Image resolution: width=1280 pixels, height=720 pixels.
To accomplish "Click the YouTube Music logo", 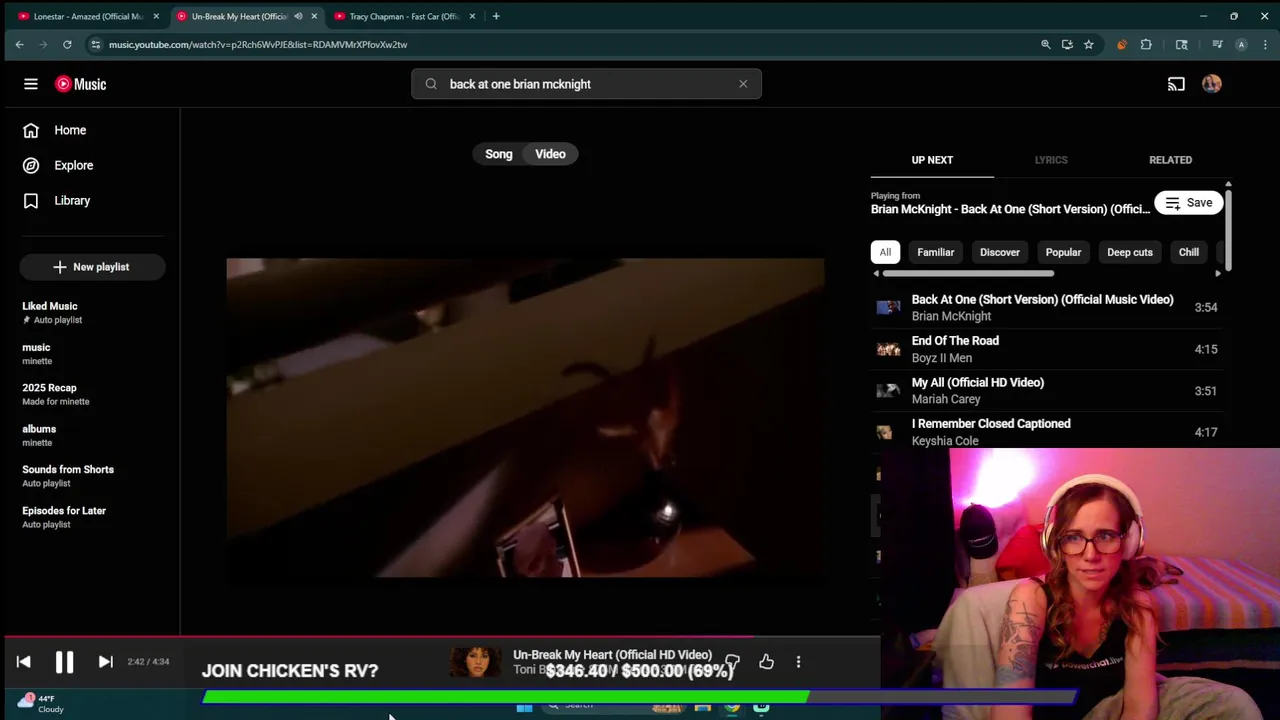I will (x=81, y=84).
